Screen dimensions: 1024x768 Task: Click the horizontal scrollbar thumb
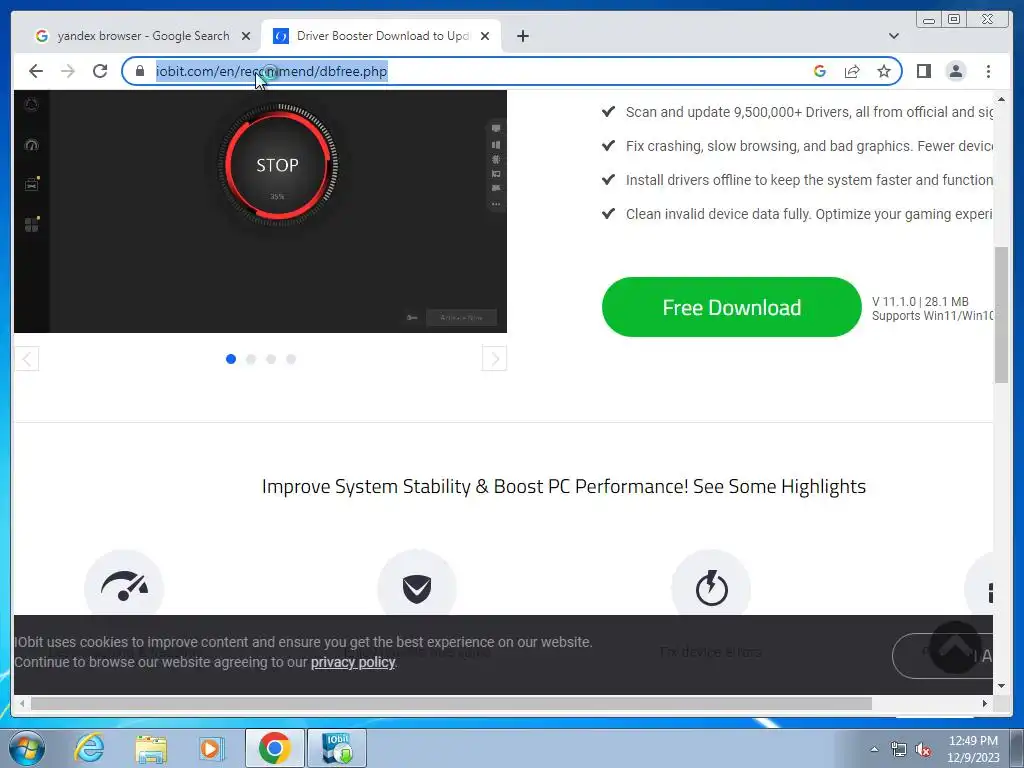point(451,703)
